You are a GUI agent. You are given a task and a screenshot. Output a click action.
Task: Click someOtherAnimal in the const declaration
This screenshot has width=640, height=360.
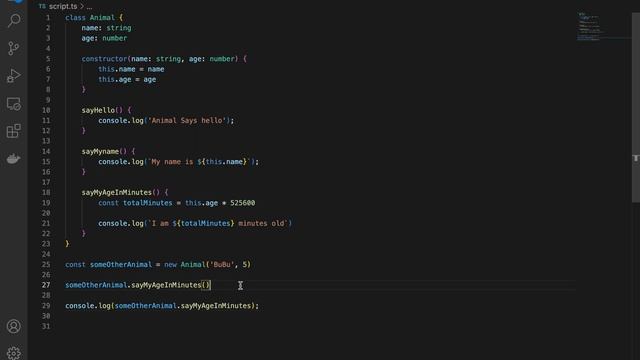[121, 264]
